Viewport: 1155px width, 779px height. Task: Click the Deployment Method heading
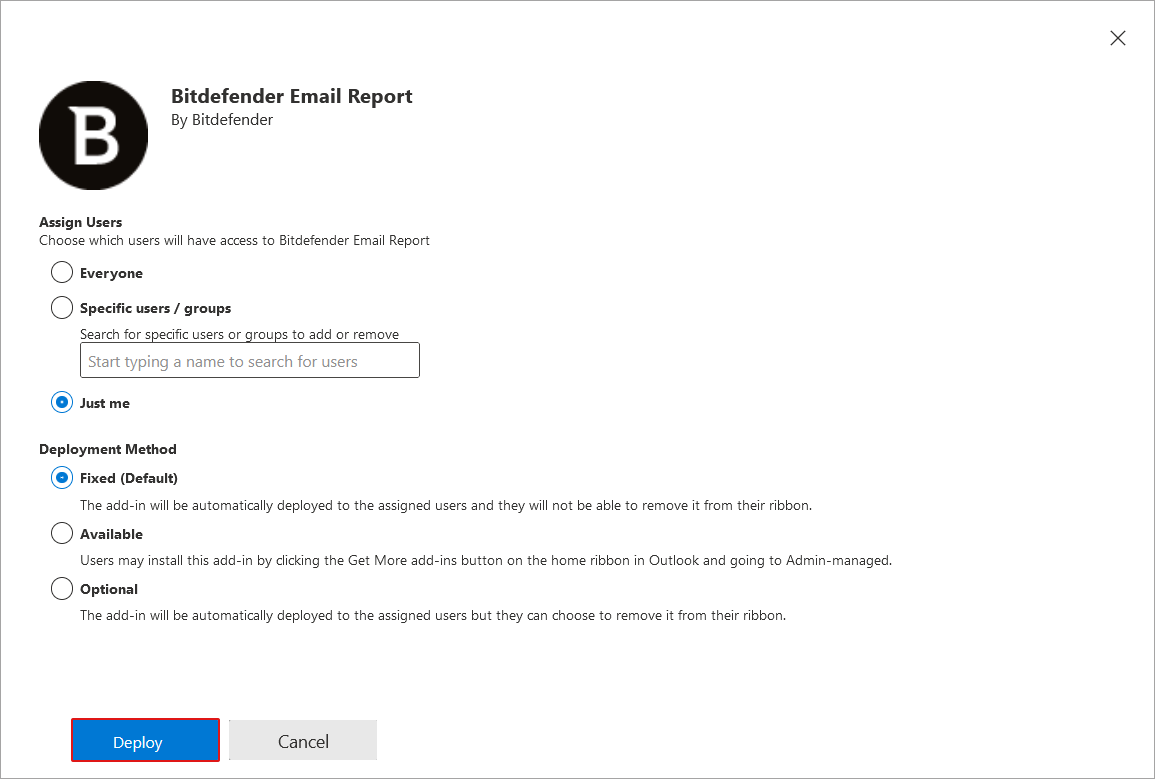click(108, 449)
